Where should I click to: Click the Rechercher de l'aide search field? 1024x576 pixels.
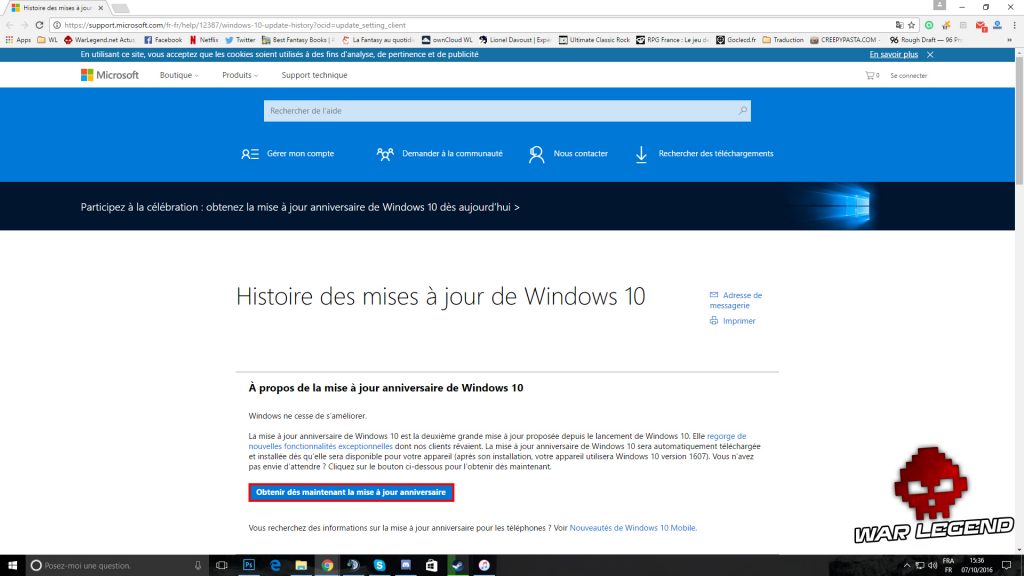500,111
